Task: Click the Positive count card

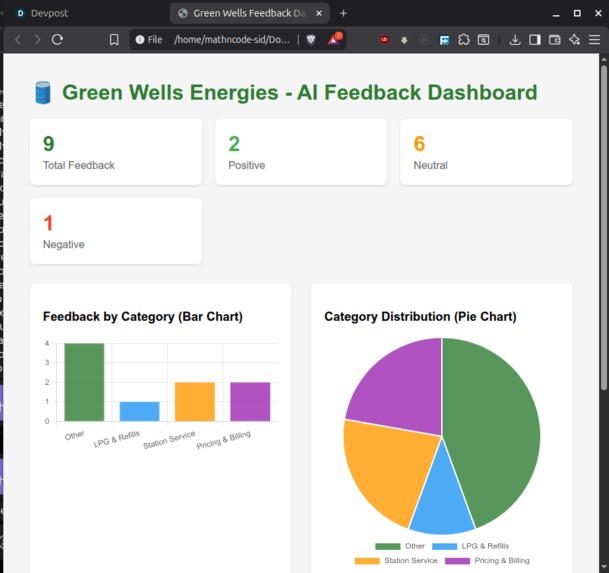Action: click(301, 152)
